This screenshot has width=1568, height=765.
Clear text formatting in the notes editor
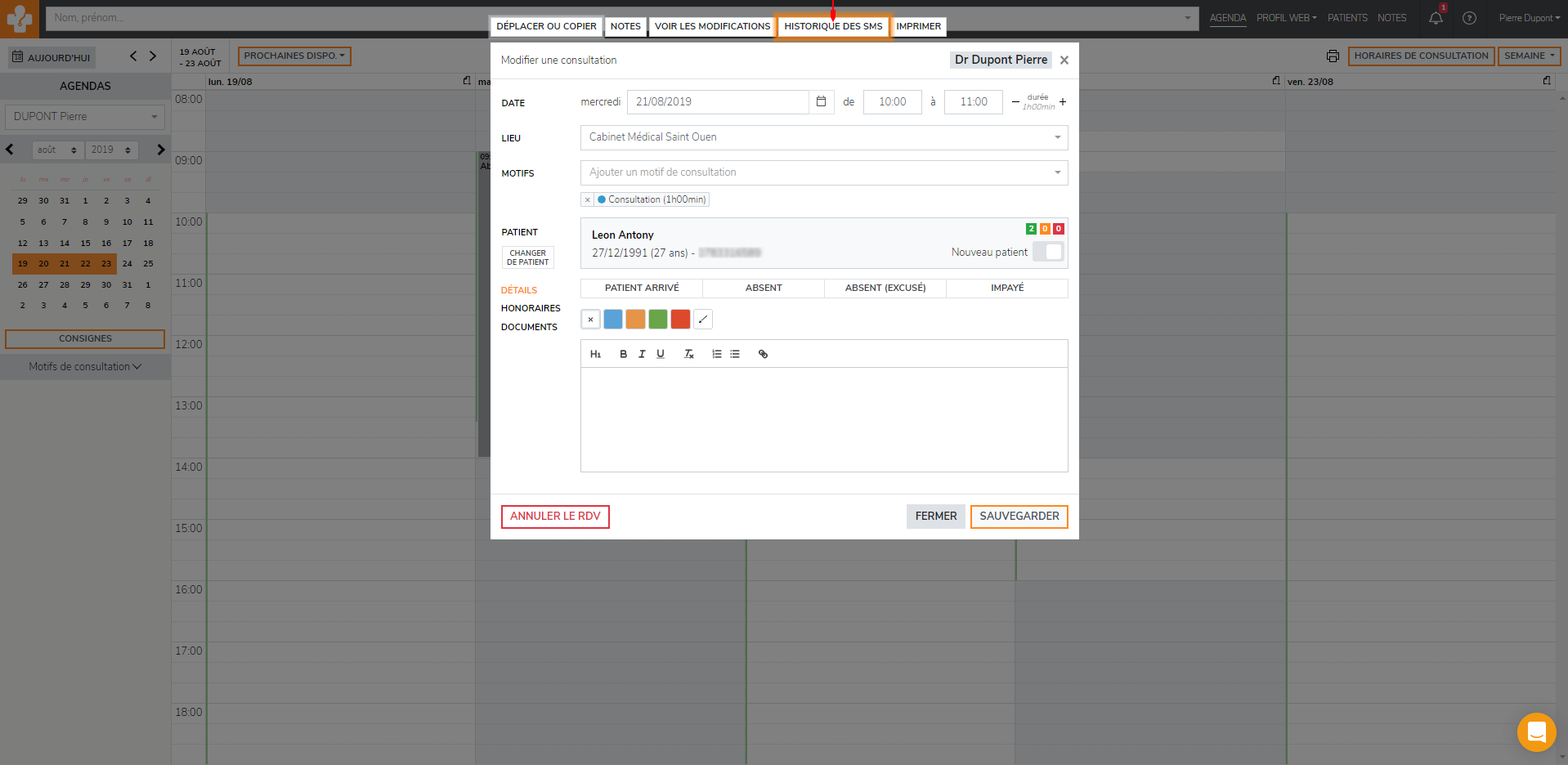[688, 354]
